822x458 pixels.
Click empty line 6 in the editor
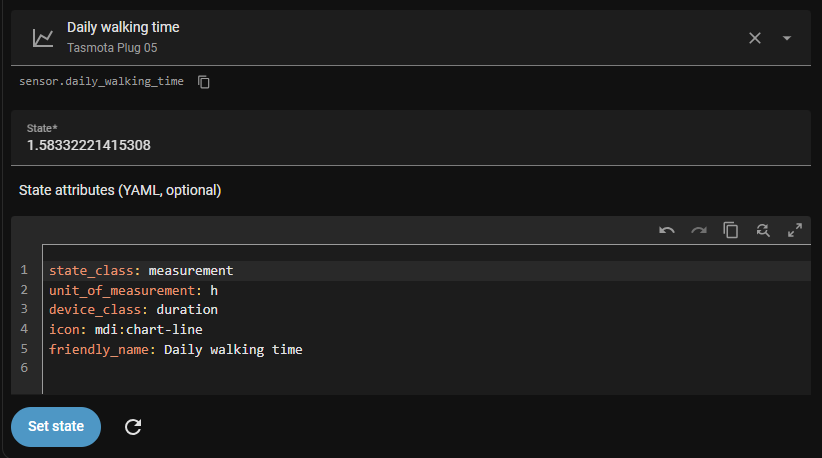300,369
